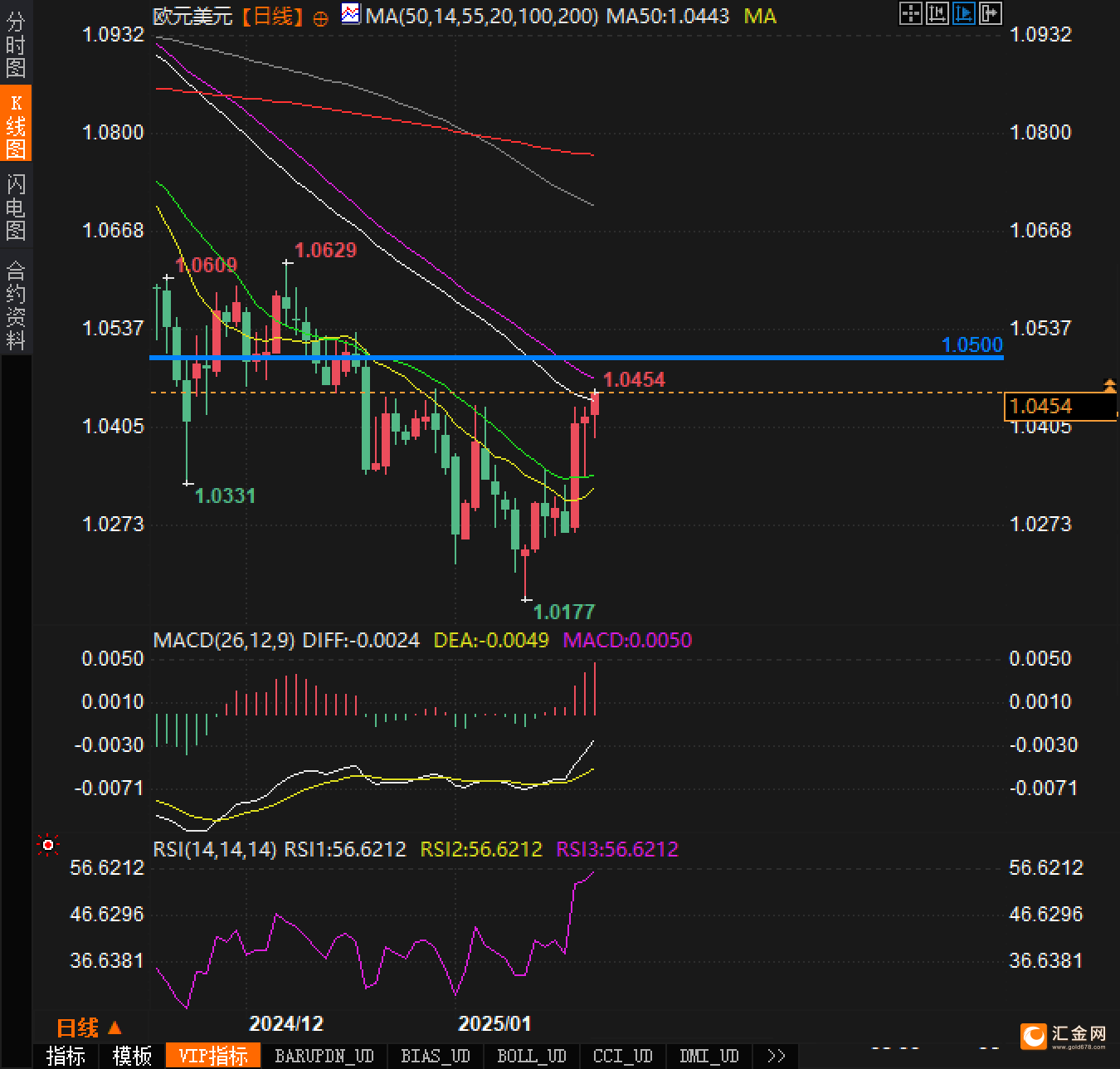Image resolution: width=1120 pixels, height=1069 pixels.
Task: Click the 2025/01 date axis label
Action: 494,1023
